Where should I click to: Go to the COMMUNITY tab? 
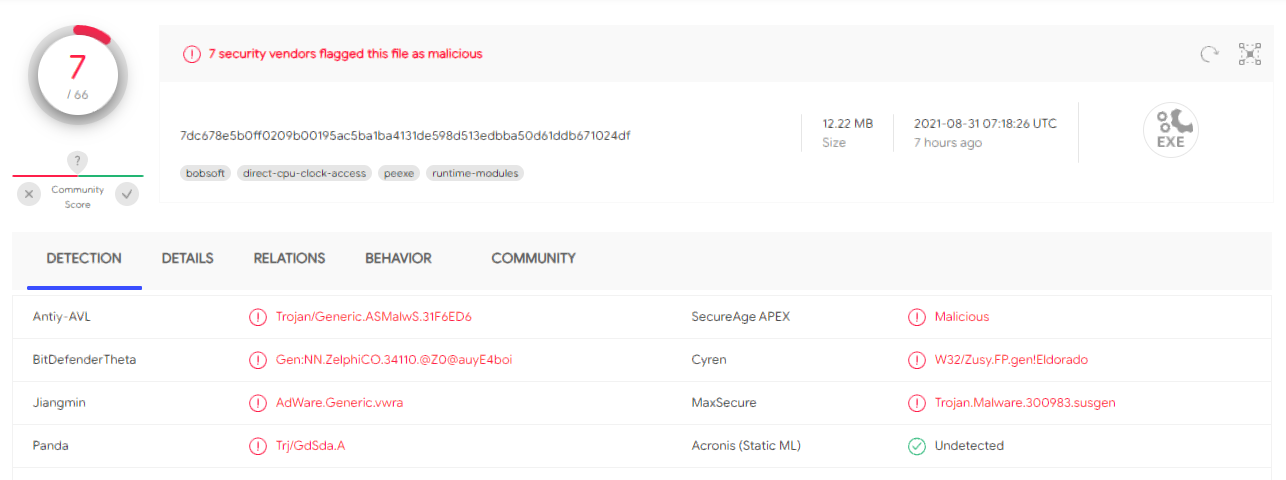click(x=533, y=258)
